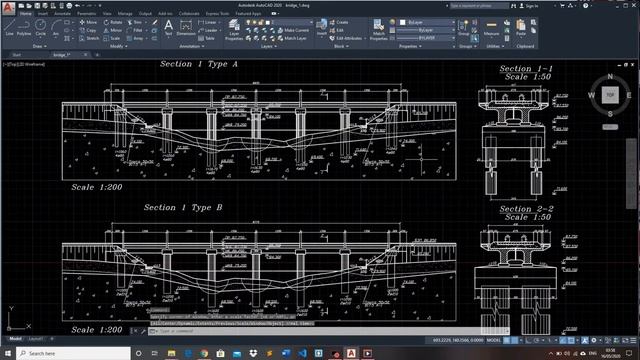This screenshot has width=640, height=360.
Task: Click the Paste clipboard button
Action: click(521, 28)
